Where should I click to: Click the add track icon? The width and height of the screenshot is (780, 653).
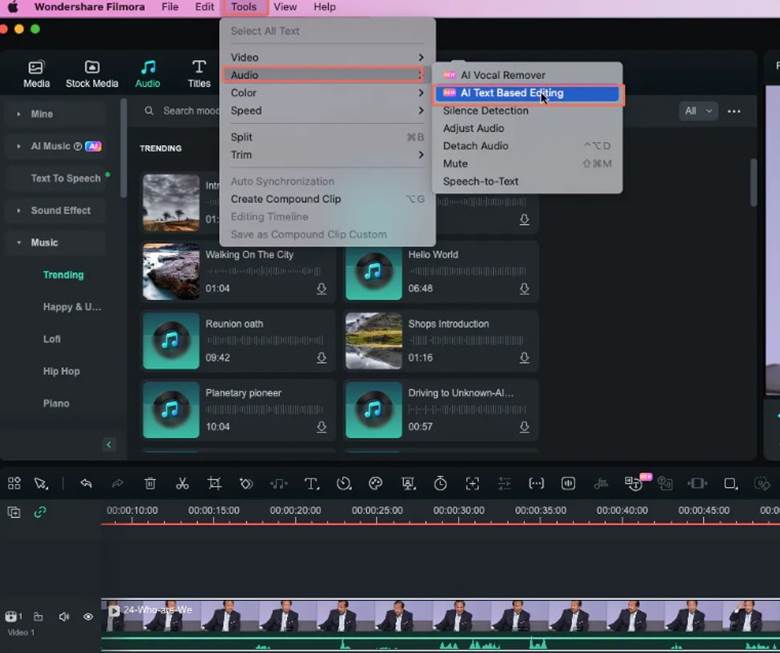14,512
